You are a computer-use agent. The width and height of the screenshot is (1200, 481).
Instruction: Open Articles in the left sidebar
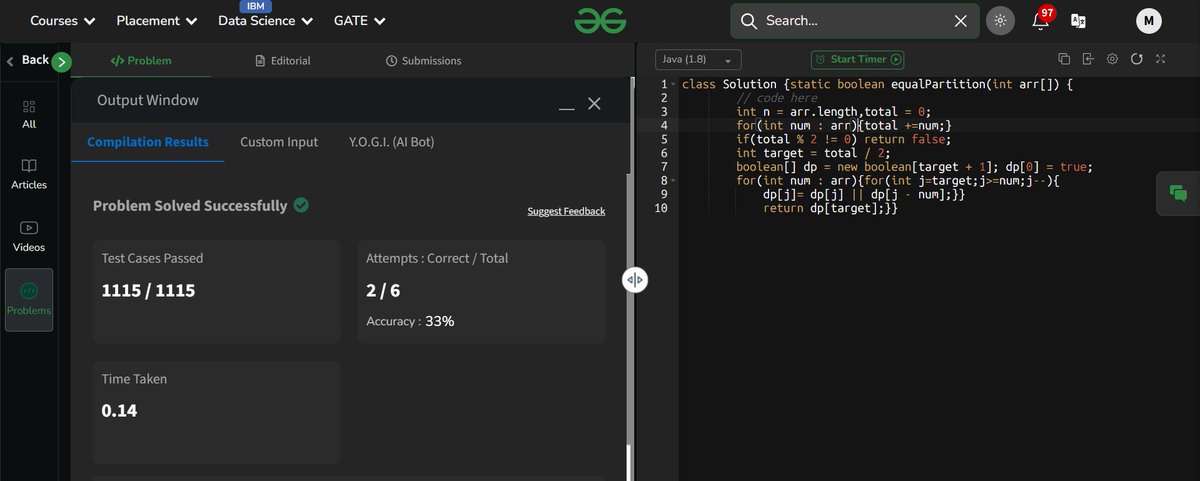click(29, 174)
